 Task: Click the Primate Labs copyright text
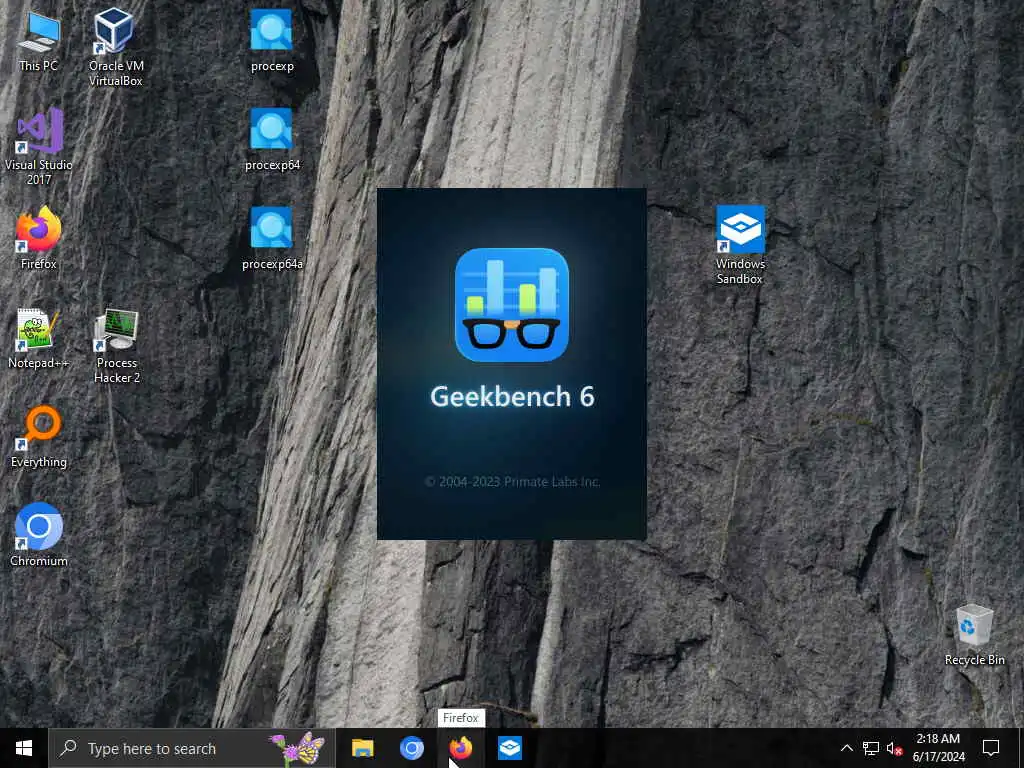pos(512,482)
